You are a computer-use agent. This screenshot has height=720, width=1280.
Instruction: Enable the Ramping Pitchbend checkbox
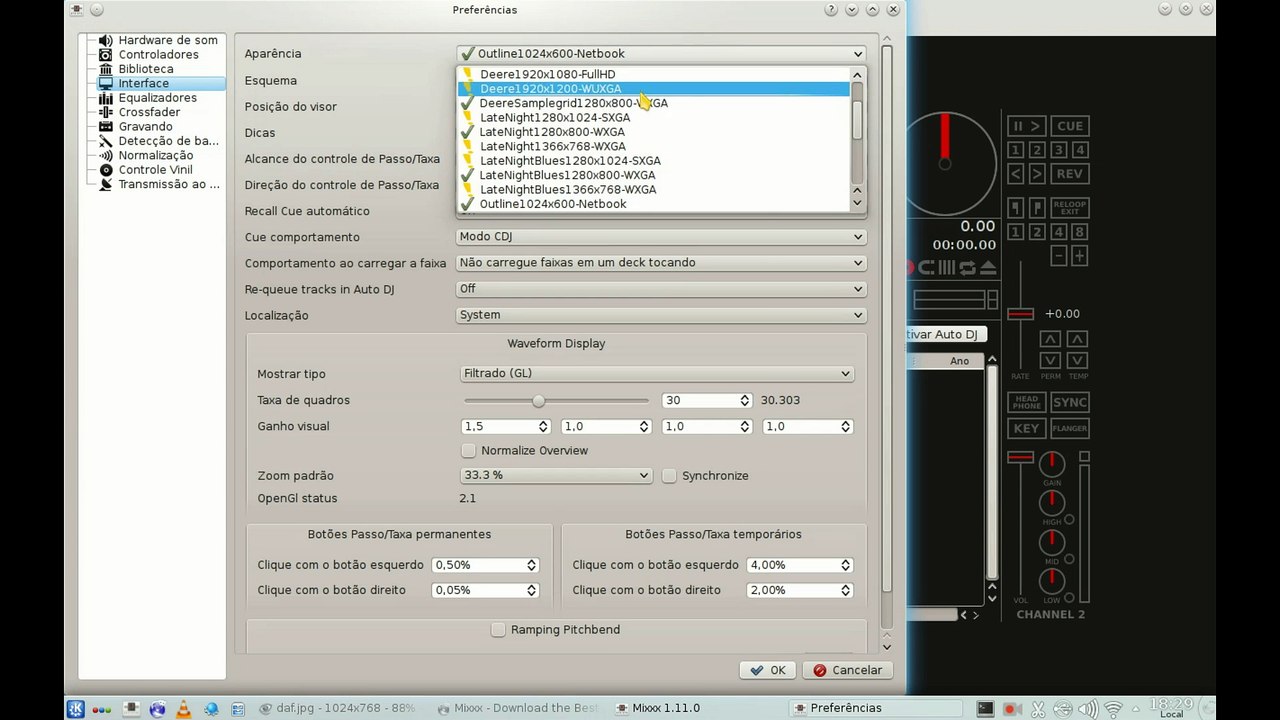pos(498,630)
